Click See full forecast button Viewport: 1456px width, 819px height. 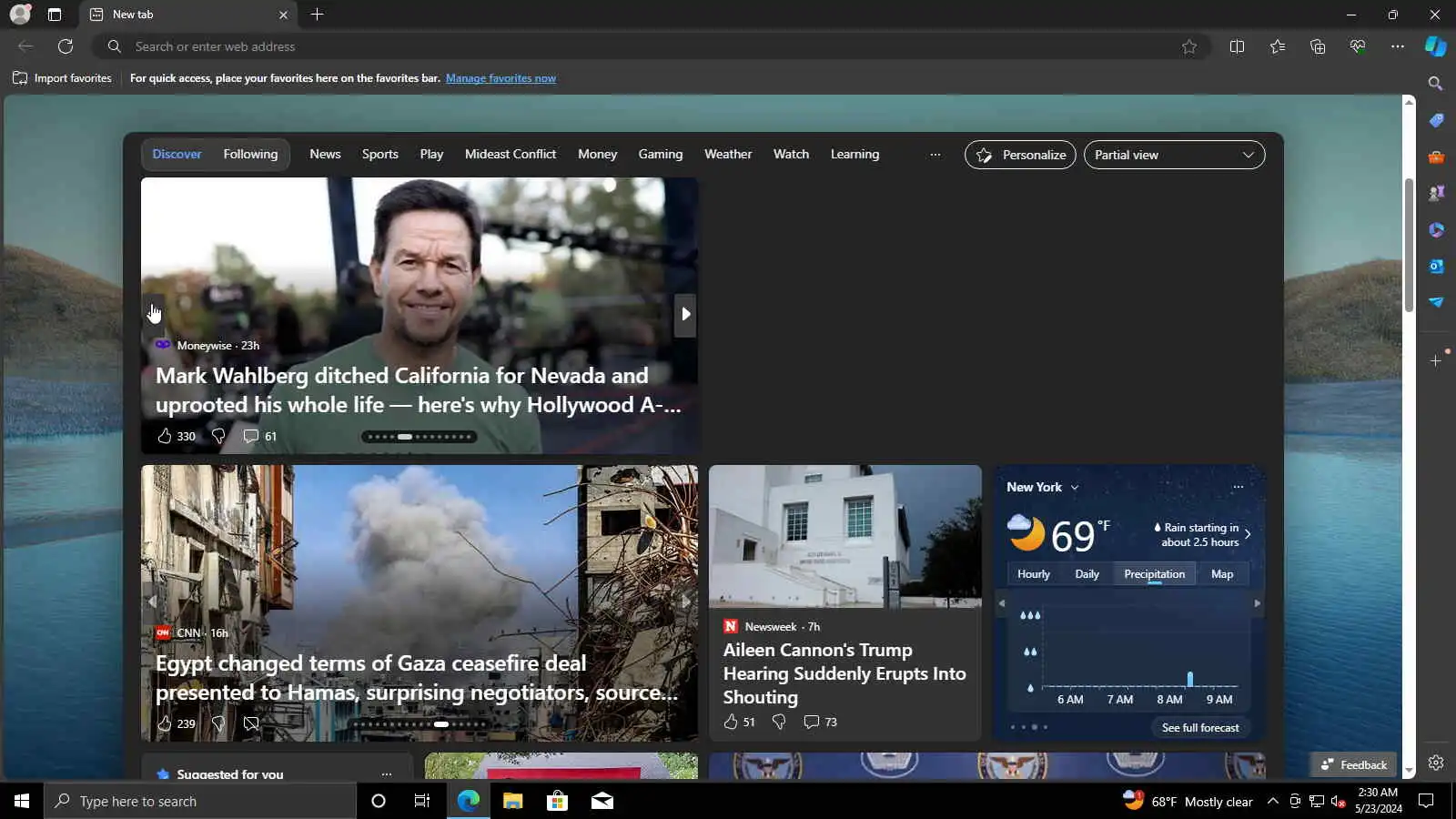(1200, 727)
